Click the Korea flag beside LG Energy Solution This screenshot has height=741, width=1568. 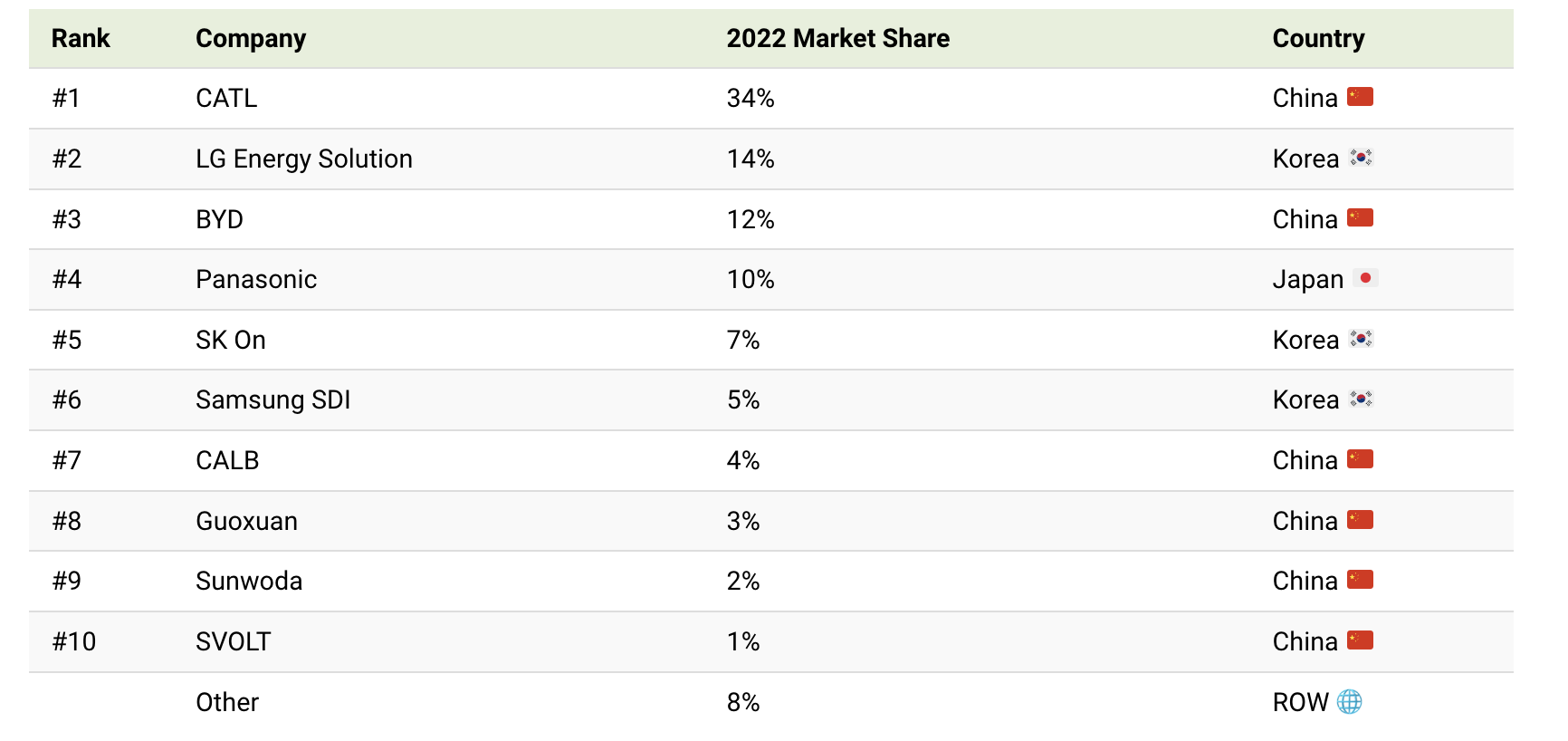(x=1361, y=158)
